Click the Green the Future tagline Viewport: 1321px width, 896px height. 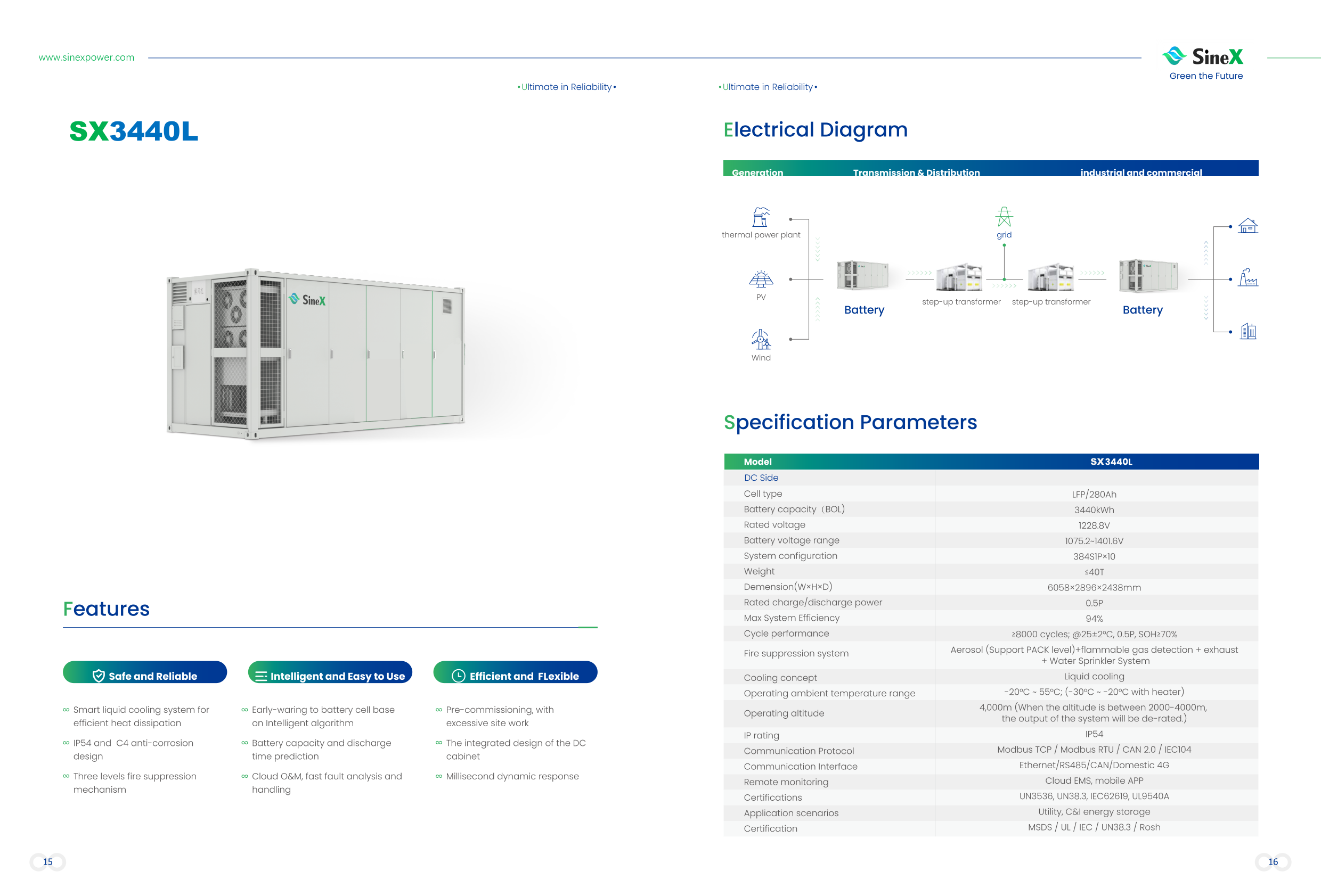tap(1205, 76)
